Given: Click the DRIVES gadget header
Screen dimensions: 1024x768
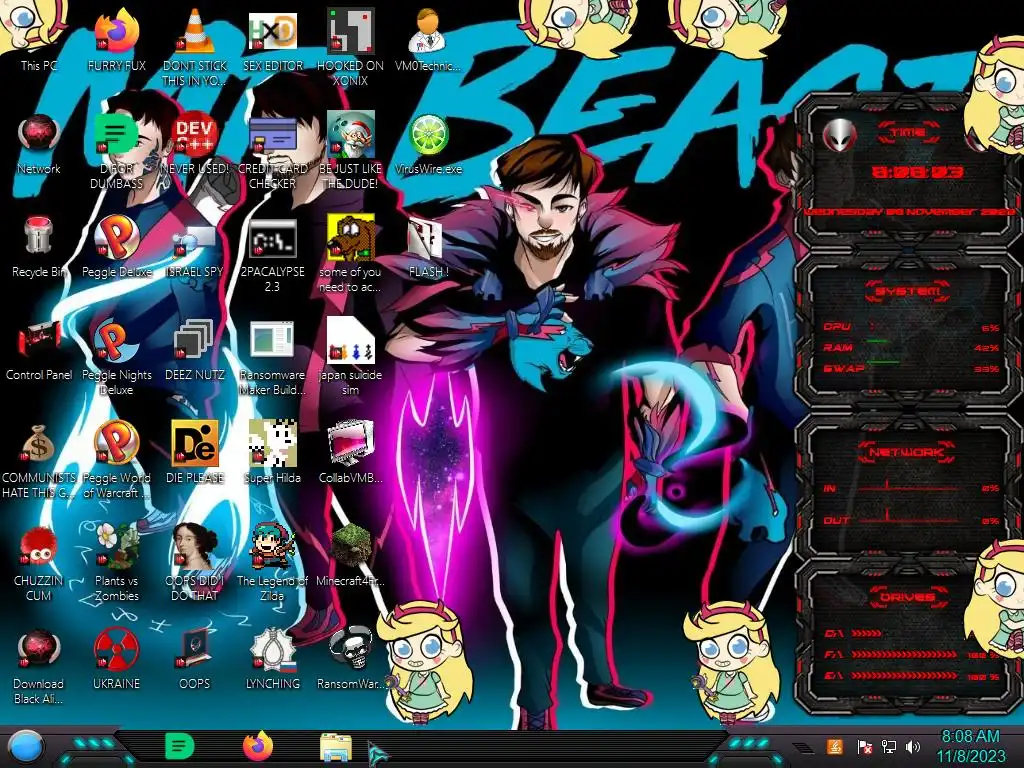Looking at the screenshot, I should point(907,597).
